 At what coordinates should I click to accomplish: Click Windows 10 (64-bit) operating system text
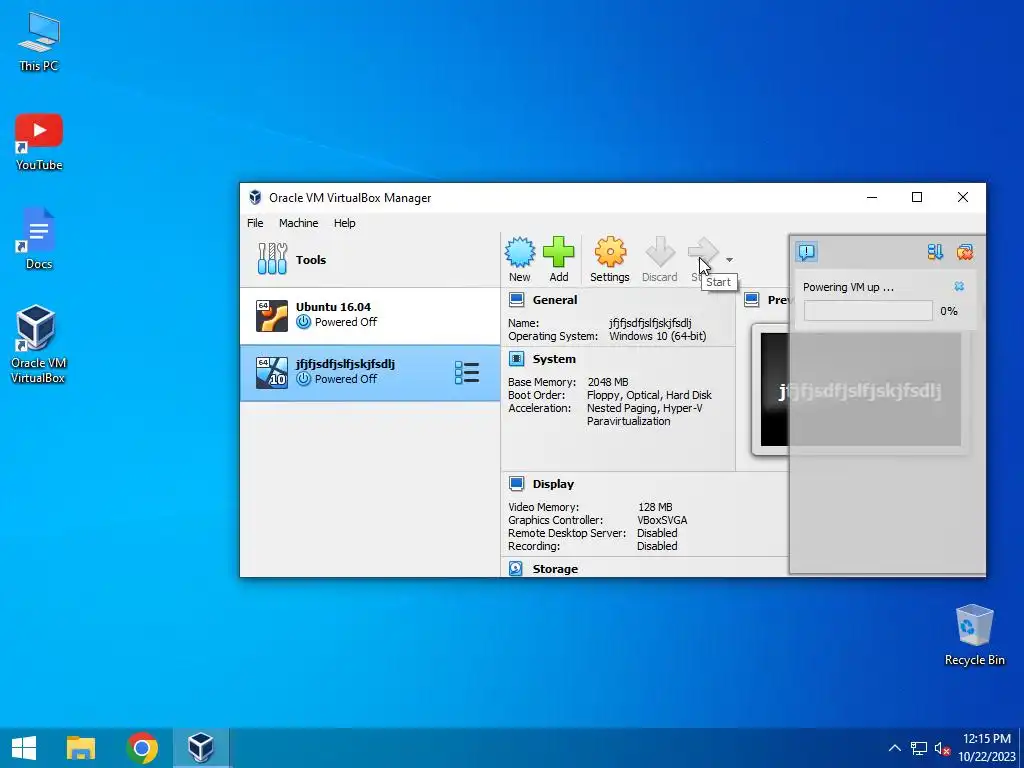[657, 336]
